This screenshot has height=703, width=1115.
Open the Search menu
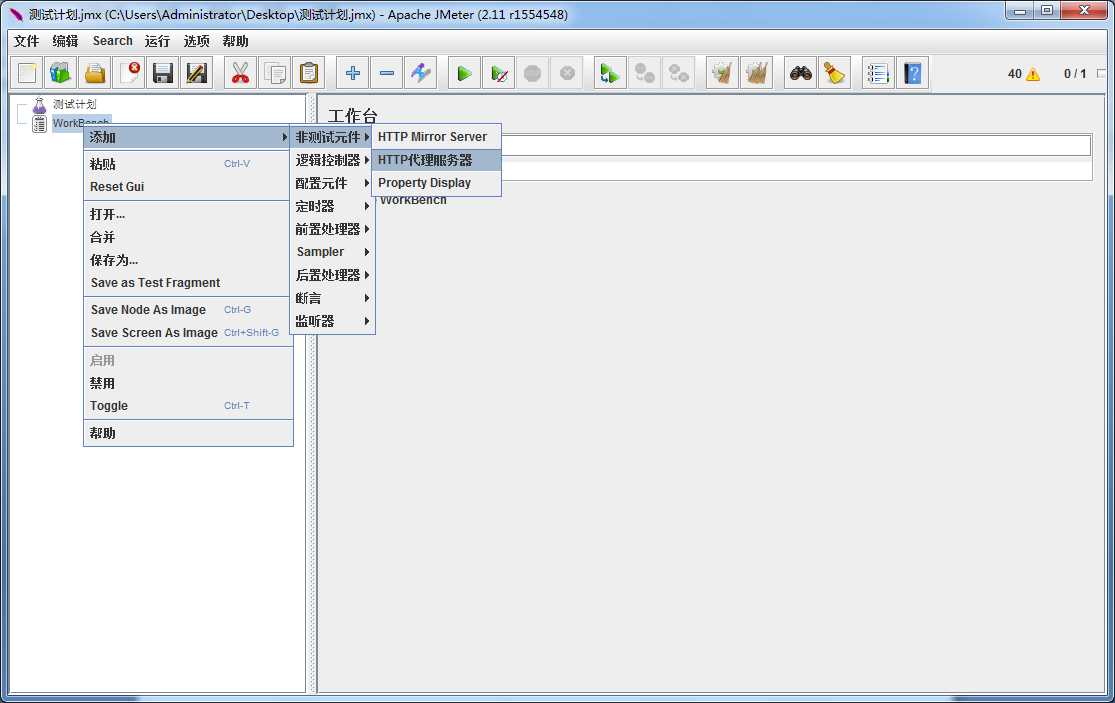pos(112,41)
